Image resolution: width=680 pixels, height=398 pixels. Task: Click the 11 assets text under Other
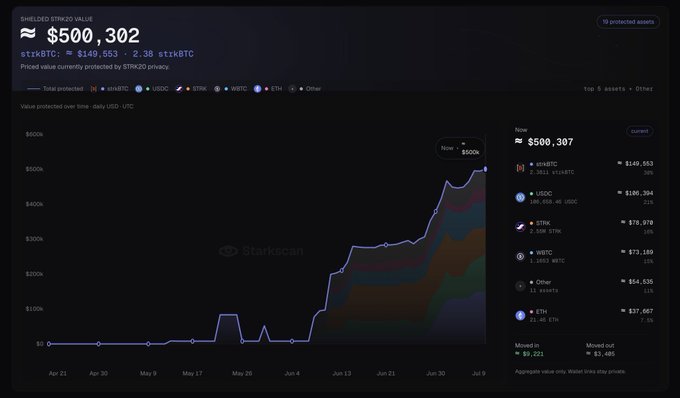click(x=544, y=290)
